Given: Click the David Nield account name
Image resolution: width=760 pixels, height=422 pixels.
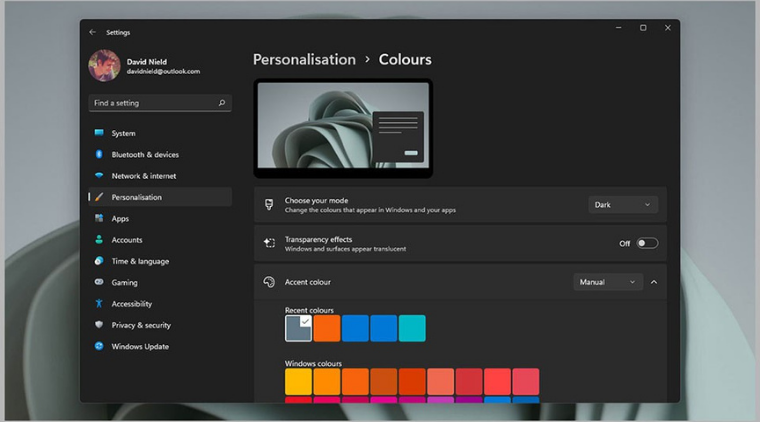Looking at the screenshot, I should pyautogui.click(x=147, y=62).
